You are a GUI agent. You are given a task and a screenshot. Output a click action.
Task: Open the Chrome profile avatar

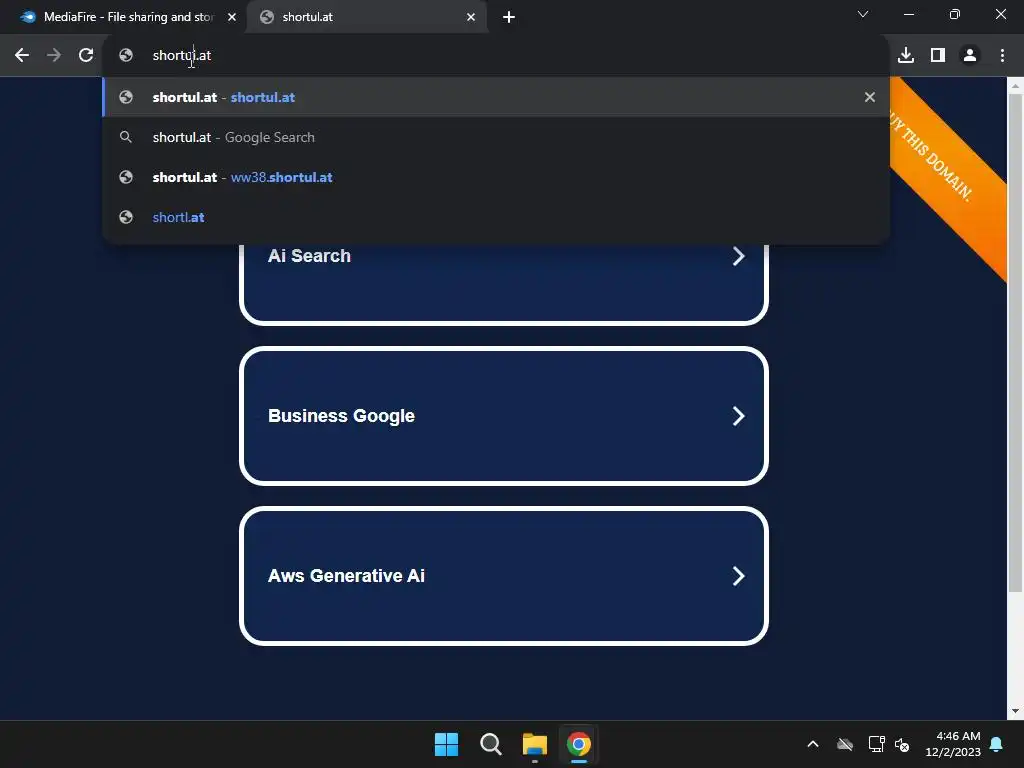click(x=970, y=56)
